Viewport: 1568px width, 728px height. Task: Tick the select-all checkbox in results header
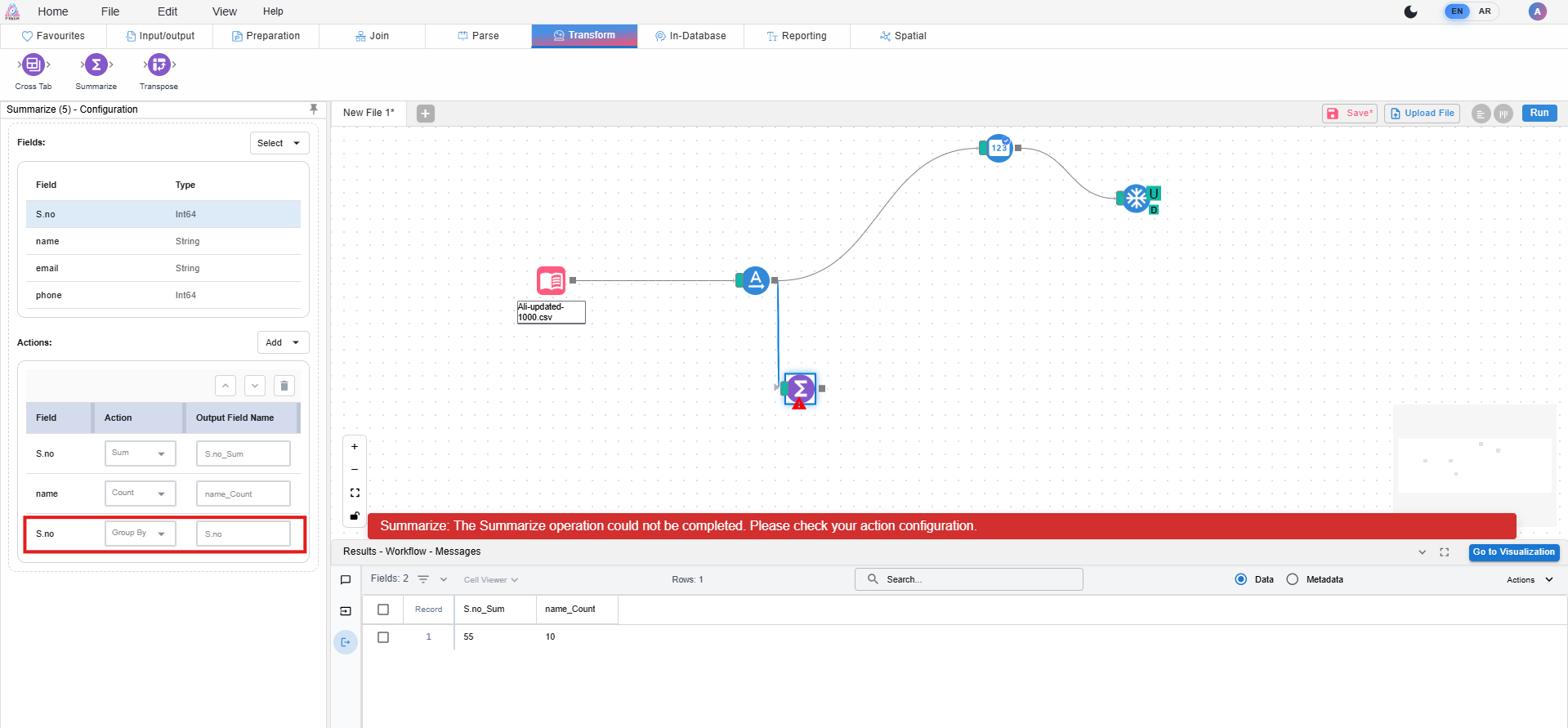tap(383, 610)
